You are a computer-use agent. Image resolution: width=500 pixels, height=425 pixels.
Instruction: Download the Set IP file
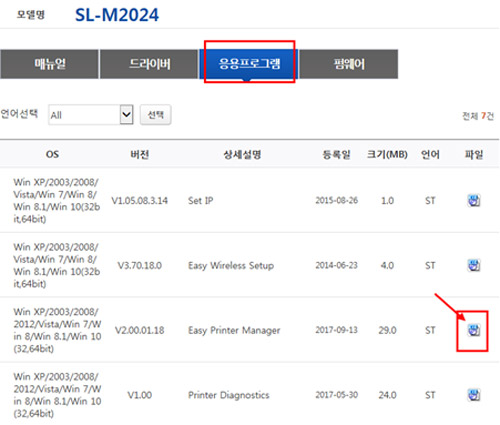click(x=474, y=200)
